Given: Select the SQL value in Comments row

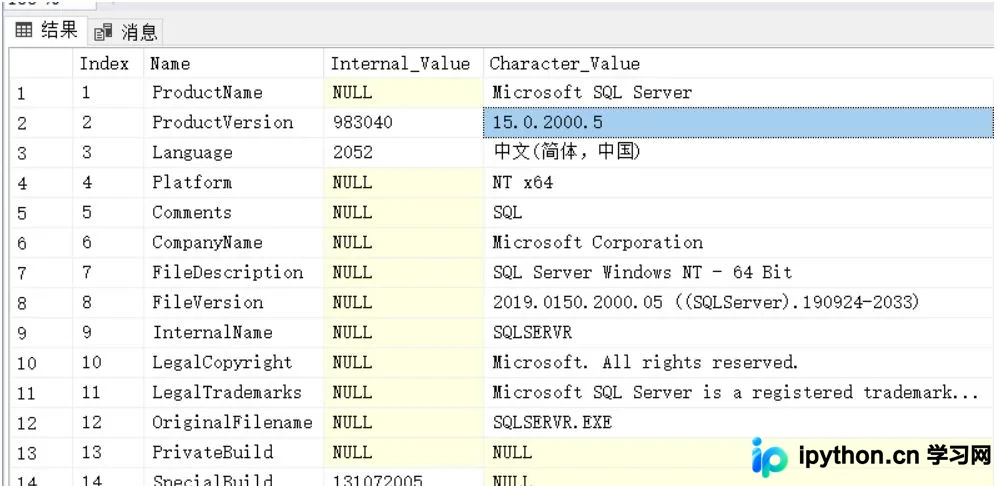Looking at the screenshot, I should [x=738, y=212].
